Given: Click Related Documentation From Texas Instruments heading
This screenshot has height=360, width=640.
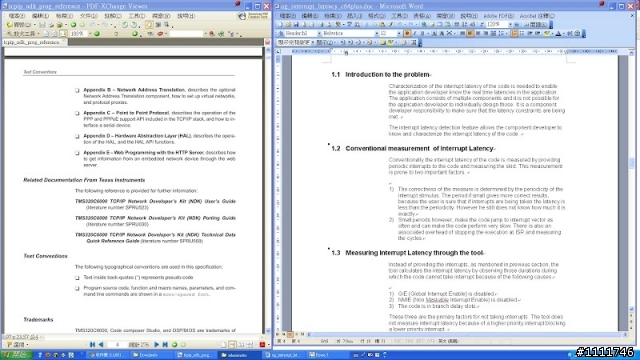Looking at the screenshot, I should 84,180.
